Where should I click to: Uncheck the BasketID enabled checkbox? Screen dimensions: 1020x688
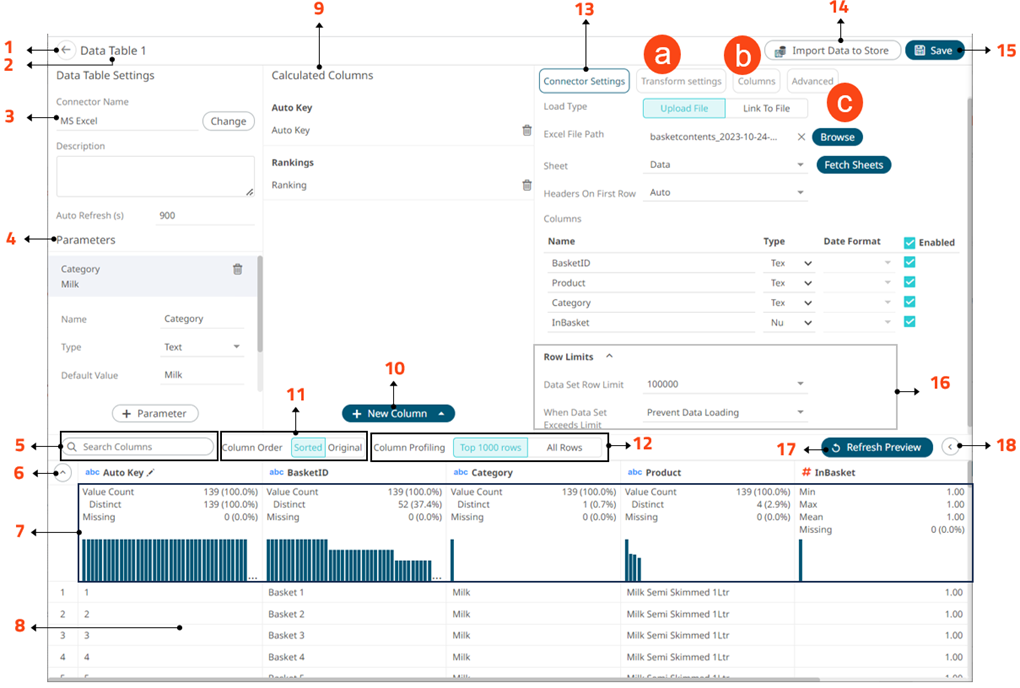pos(909,262)
